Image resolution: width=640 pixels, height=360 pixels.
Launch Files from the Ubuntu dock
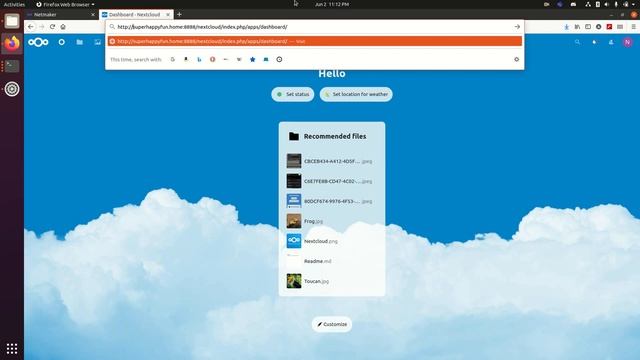pos(12,21)
